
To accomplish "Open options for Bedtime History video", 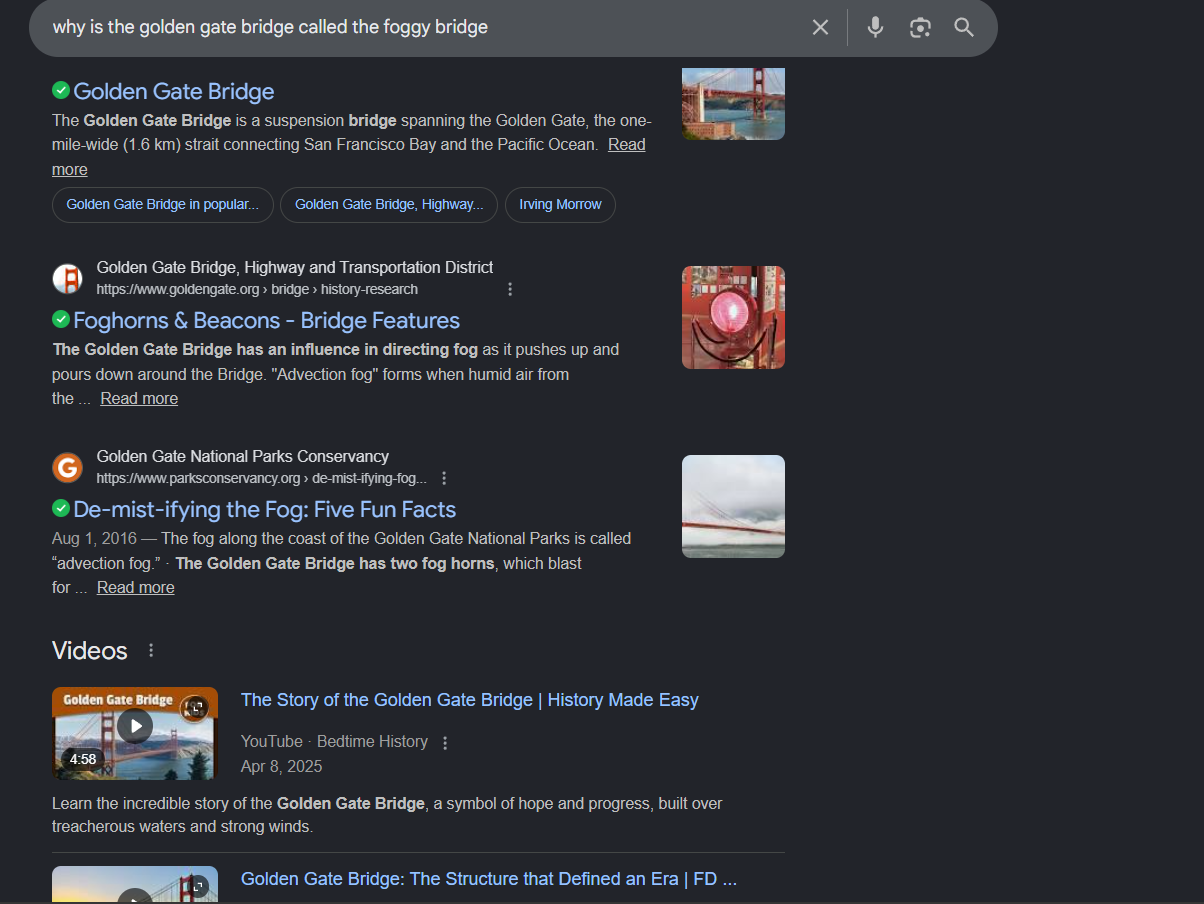I will (446, 742).
